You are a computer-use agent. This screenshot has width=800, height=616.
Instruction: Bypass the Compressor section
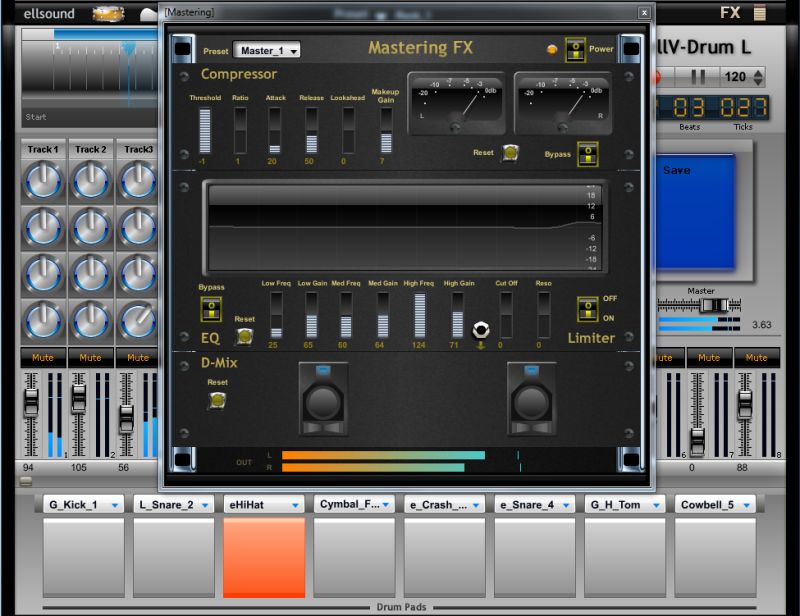[x=589, y=155]
